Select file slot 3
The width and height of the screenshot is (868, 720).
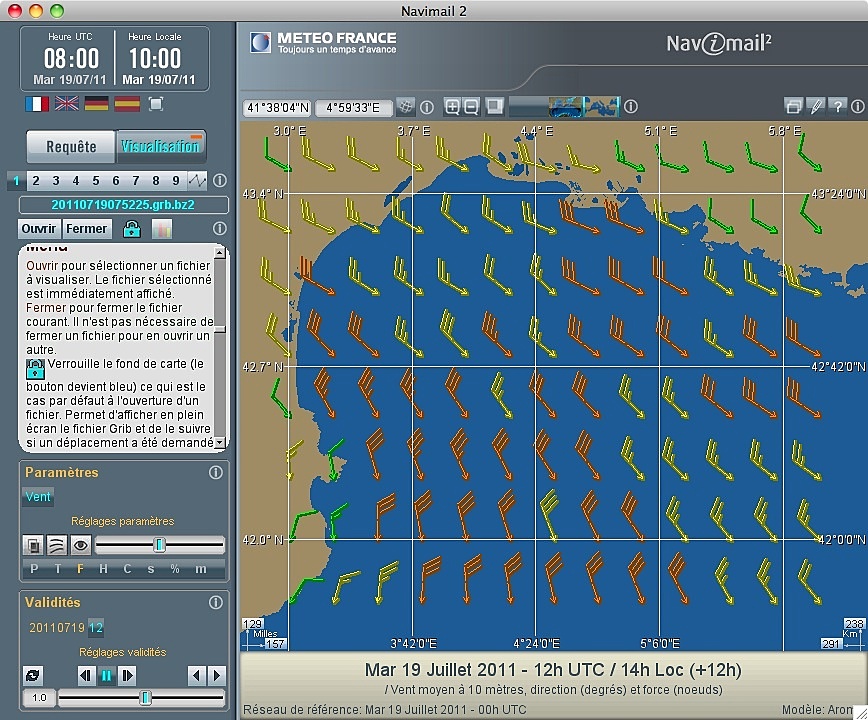56,180
